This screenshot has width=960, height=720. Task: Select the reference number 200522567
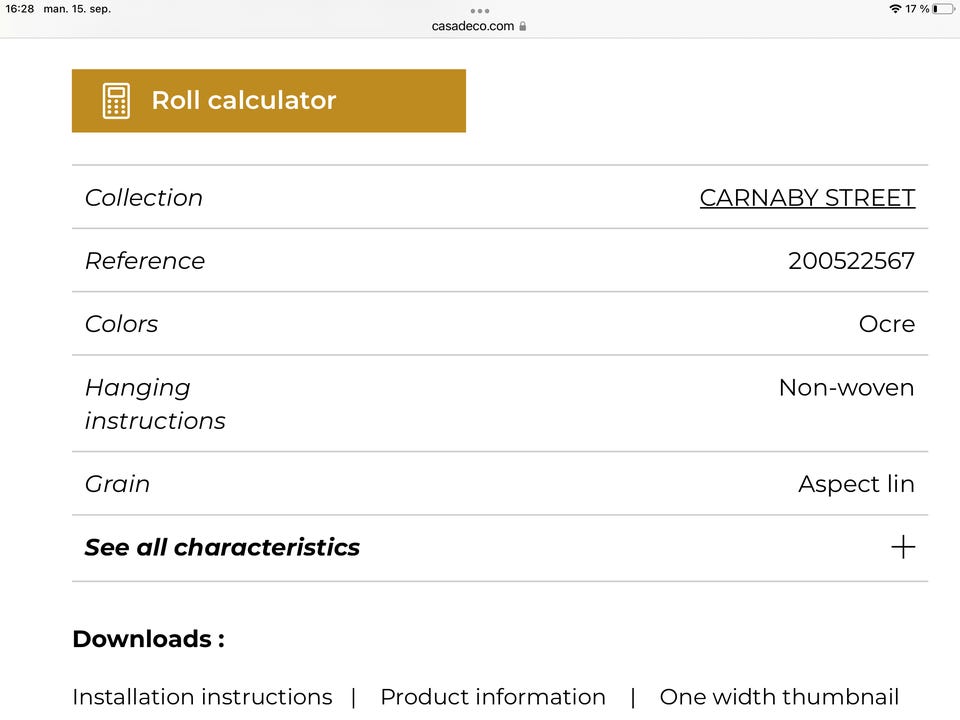tap(851, 261)
